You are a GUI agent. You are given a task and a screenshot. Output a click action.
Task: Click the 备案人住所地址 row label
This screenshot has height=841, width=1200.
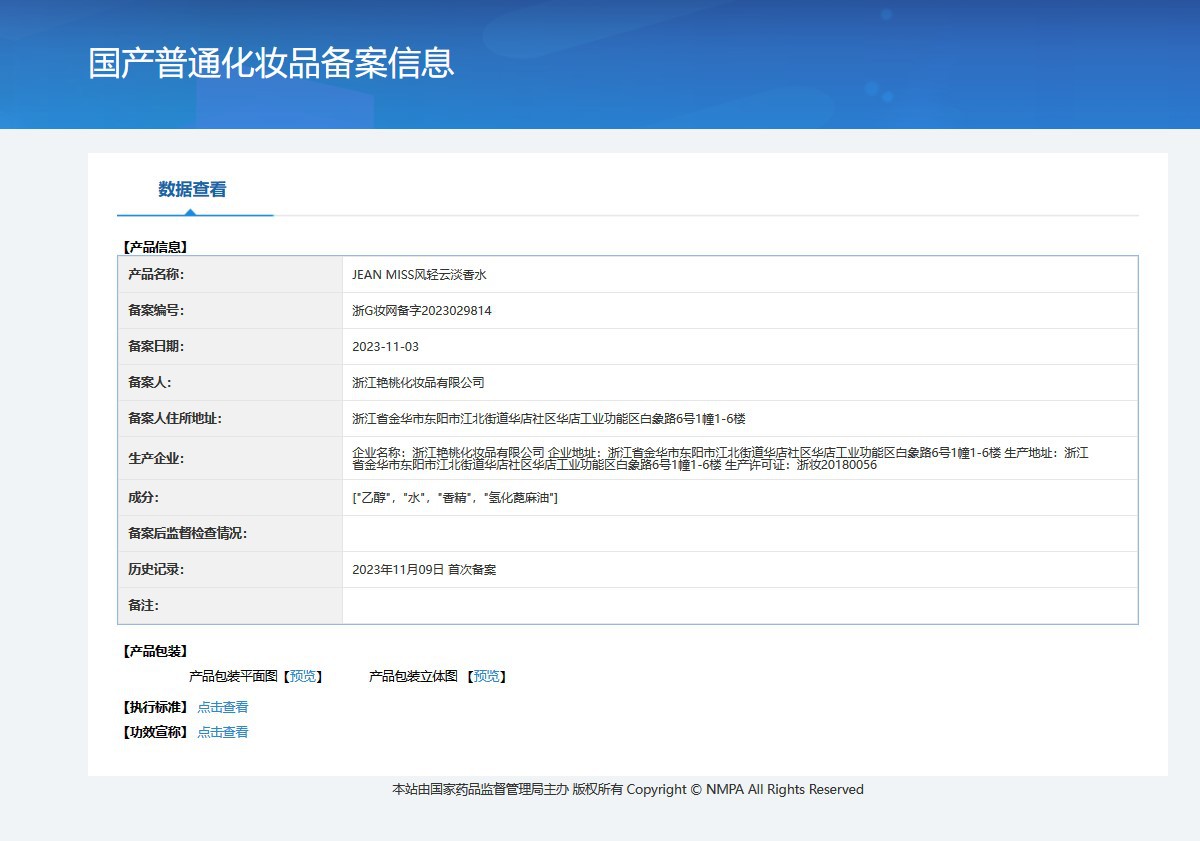(175, 419)
